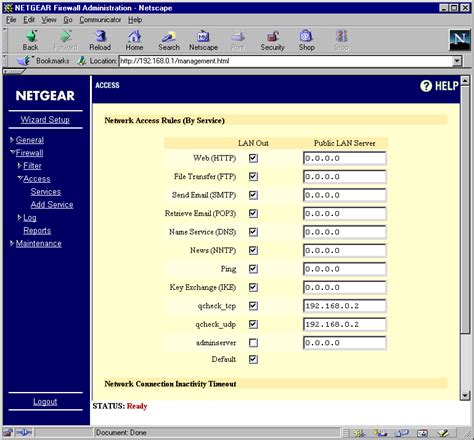Image resolution: width=474 pixels, height=440 pixels.
Task: Open the Security toolbar icon
Action: (x=272, y=36)
